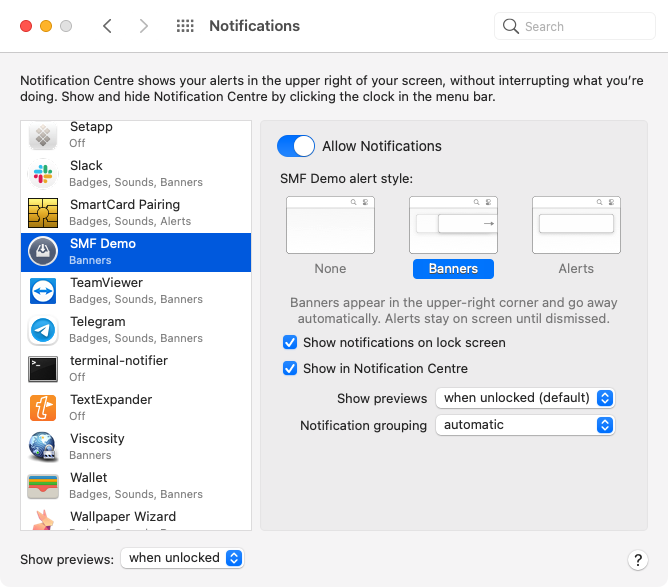Select TeamViewer in the app list
This screenshot has width=668, height=587.
136,291
